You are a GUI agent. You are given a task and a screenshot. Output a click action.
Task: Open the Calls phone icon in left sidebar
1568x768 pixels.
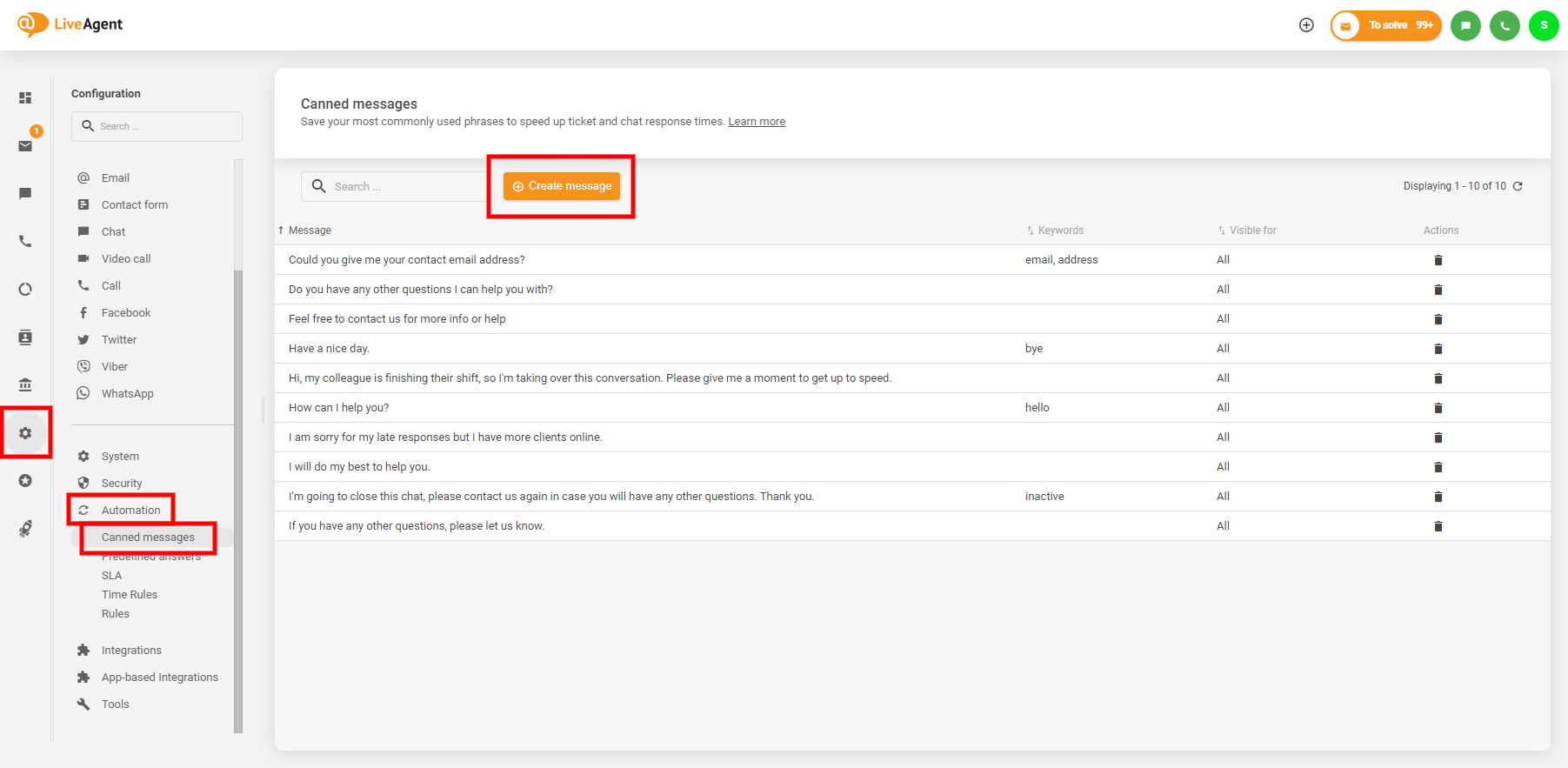pyautogui.click(x=25, y=241)
